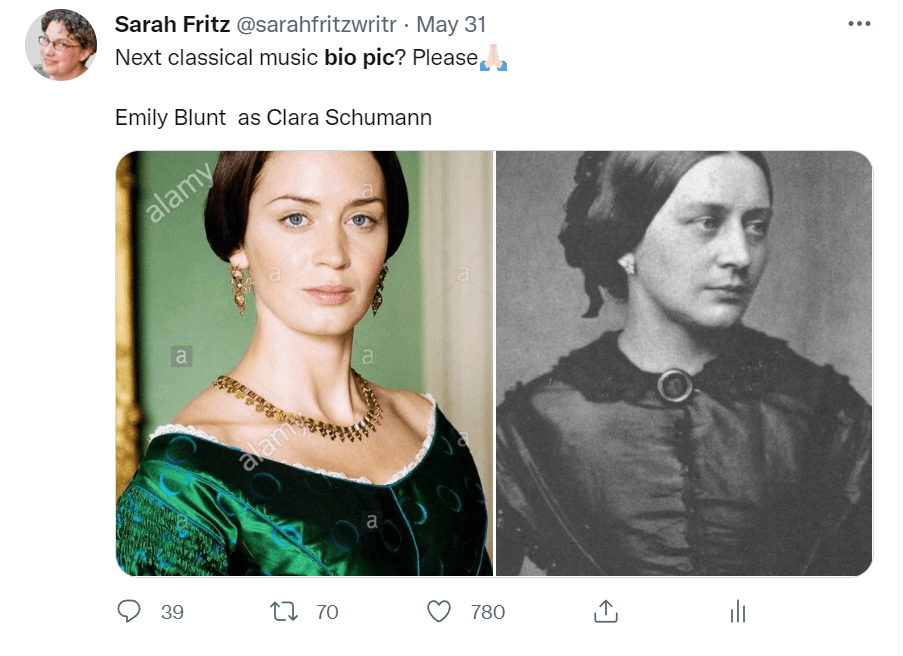Open the Sarah Fritz display name link

pyautogui.click(x=173, y=24)
